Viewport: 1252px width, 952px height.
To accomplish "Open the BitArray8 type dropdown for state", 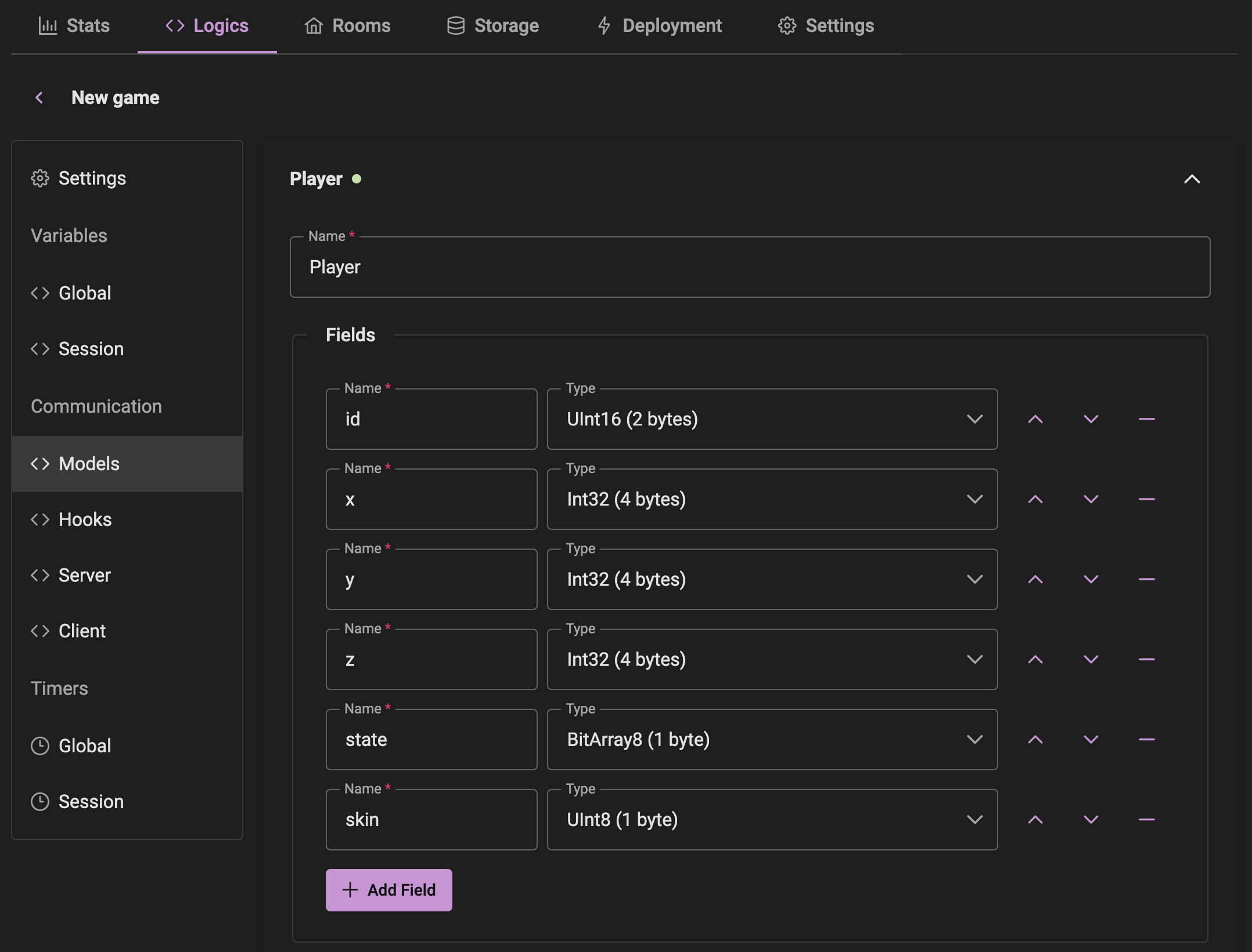I will click(x=772, y=740).
